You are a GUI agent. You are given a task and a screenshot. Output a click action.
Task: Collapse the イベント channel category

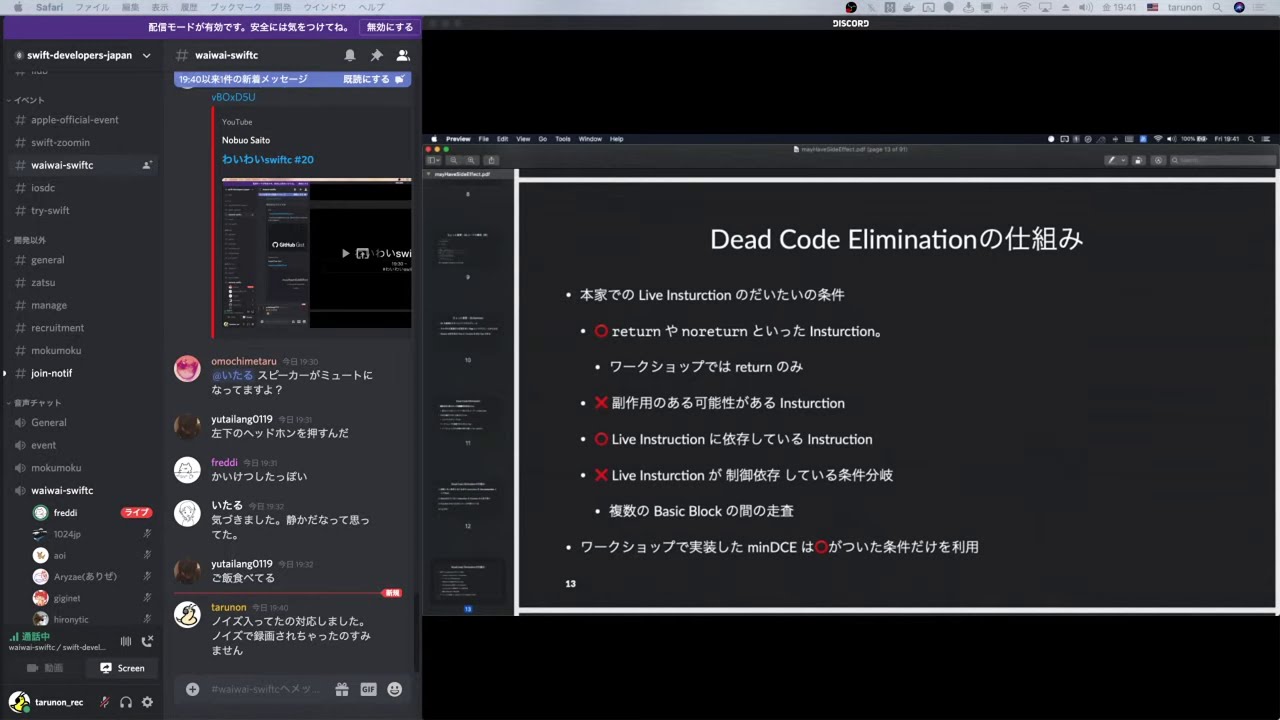[28, 100]
